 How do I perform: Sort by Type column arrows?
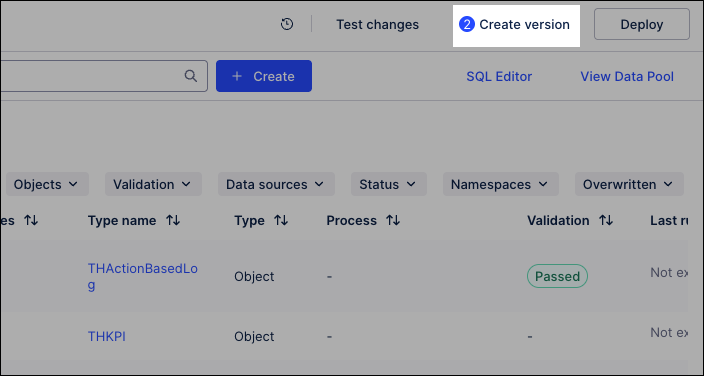281,221
